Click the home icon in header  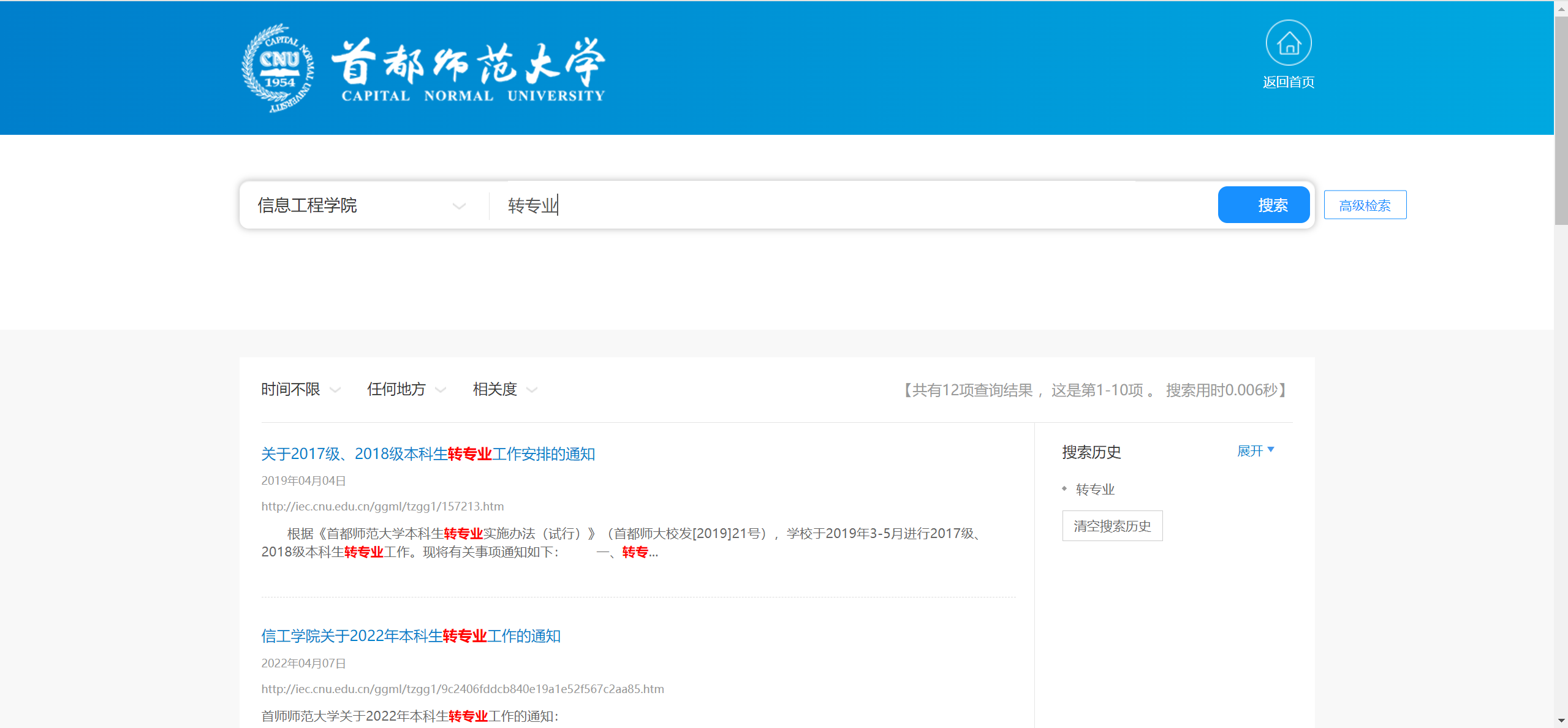(x=1288, y=43)
